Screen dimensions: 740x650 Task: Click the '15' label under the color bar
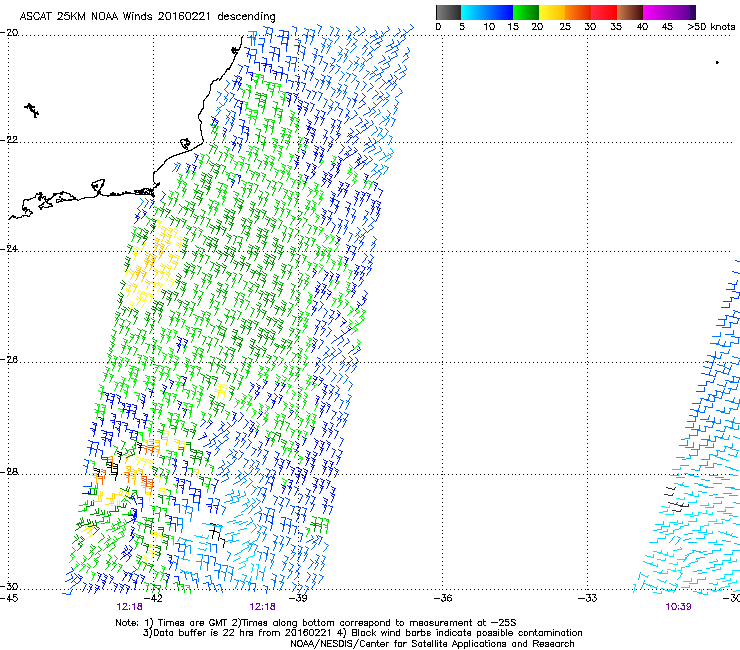(513, 27)
